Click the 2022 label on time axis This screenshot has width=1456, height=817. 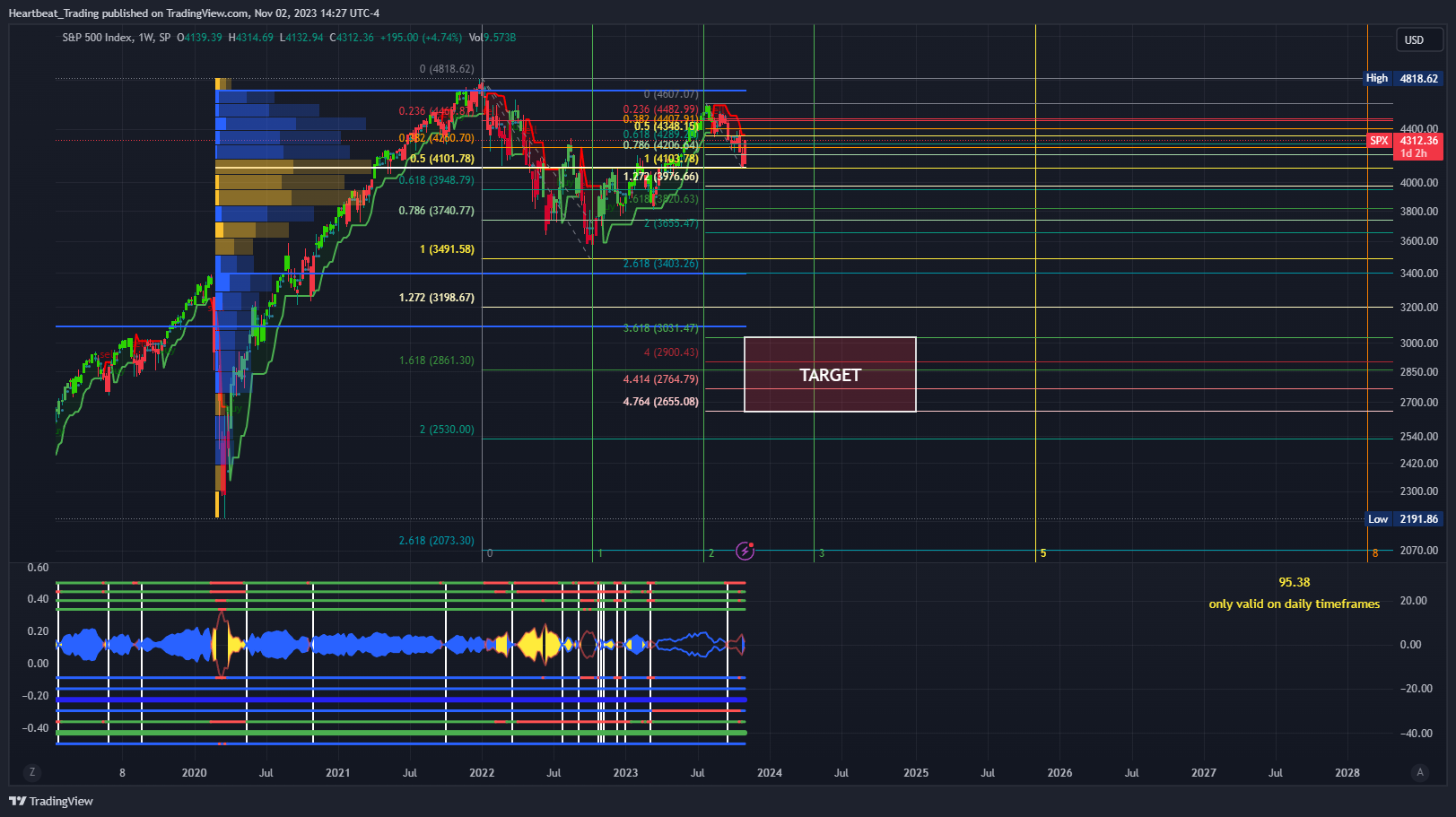pyautogui.click(x=482, y=773)
